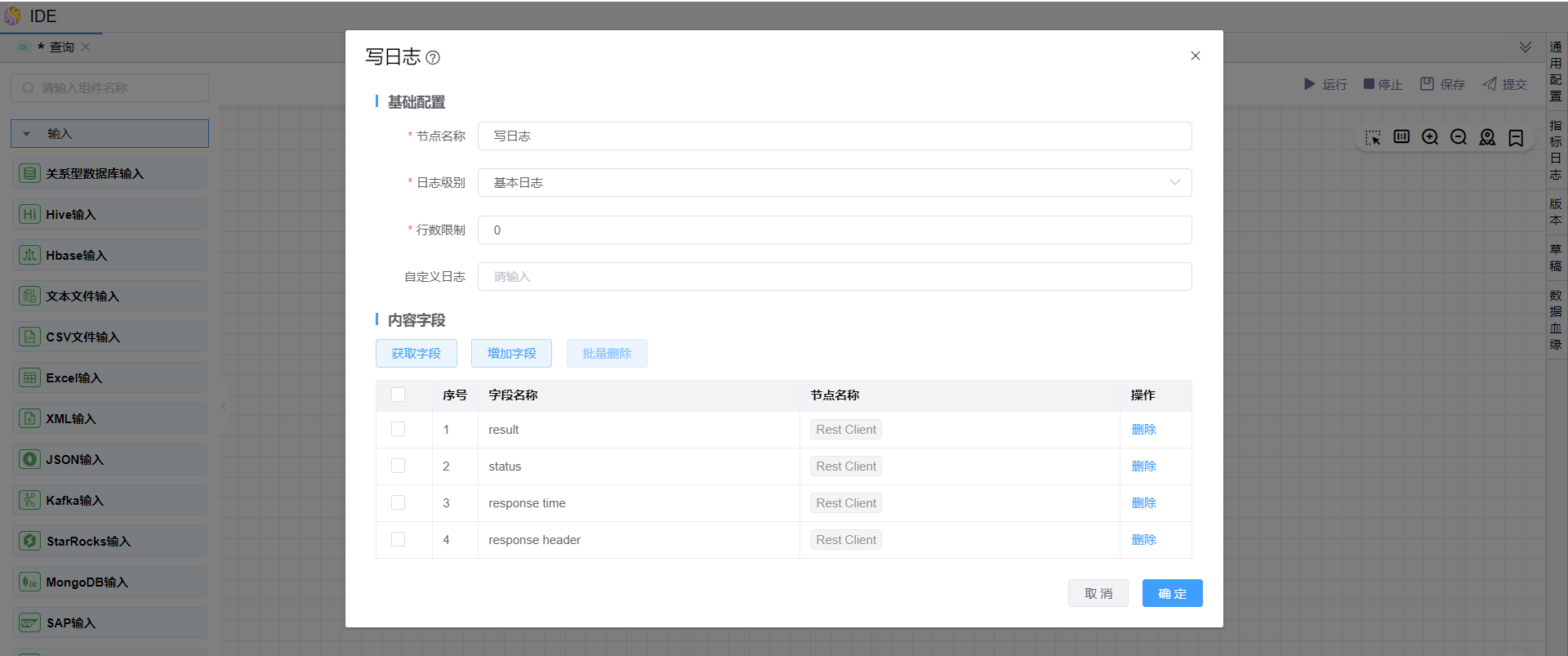Screen dimensions: 1568x656
Task: Click the area selection tool icon
Action: coord(1373,137)
